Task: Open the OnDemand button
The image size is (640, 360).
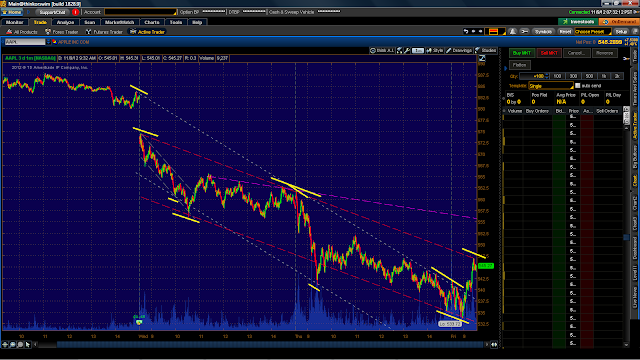Action: tap(619, 22)
